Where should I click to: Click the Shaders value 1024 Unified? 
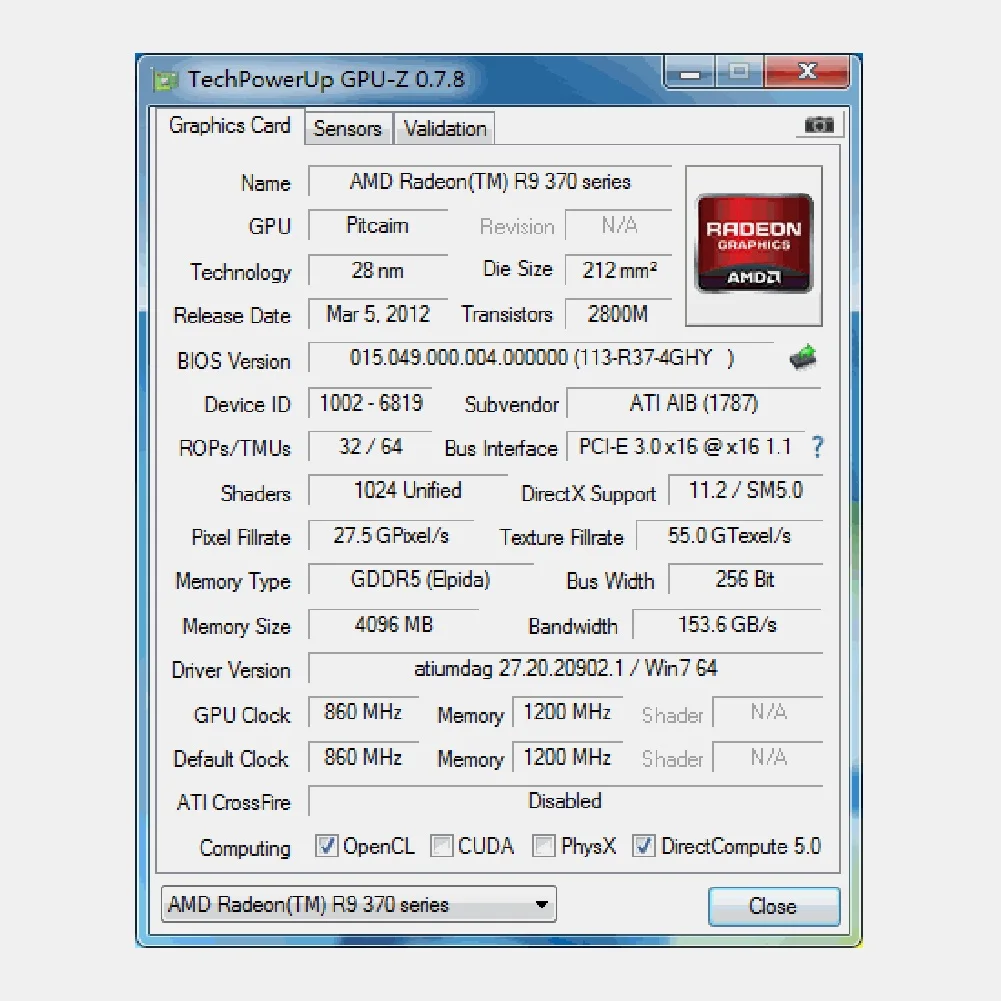click(408, 490)
